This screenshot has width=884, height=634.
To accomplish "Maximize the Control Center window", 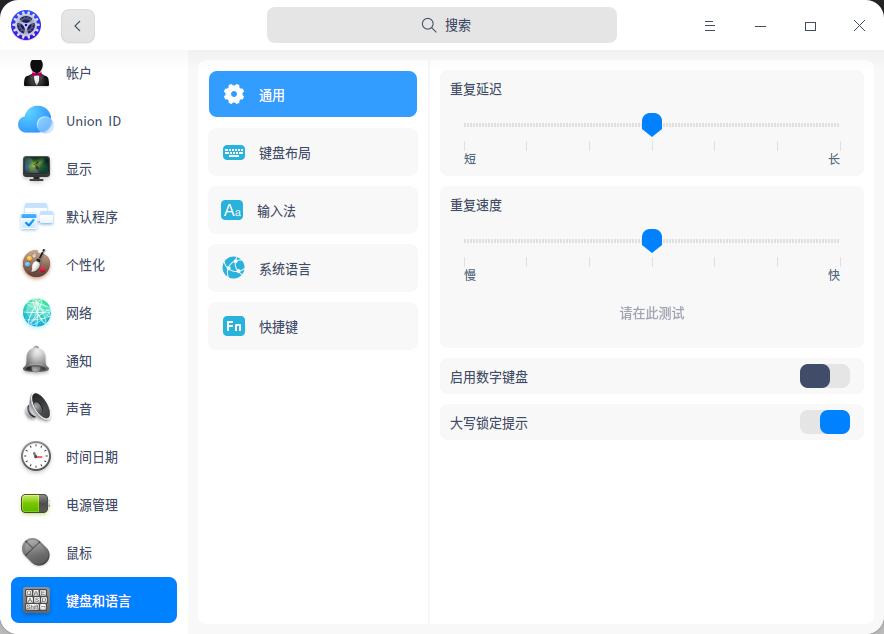I will pos(810,26).
